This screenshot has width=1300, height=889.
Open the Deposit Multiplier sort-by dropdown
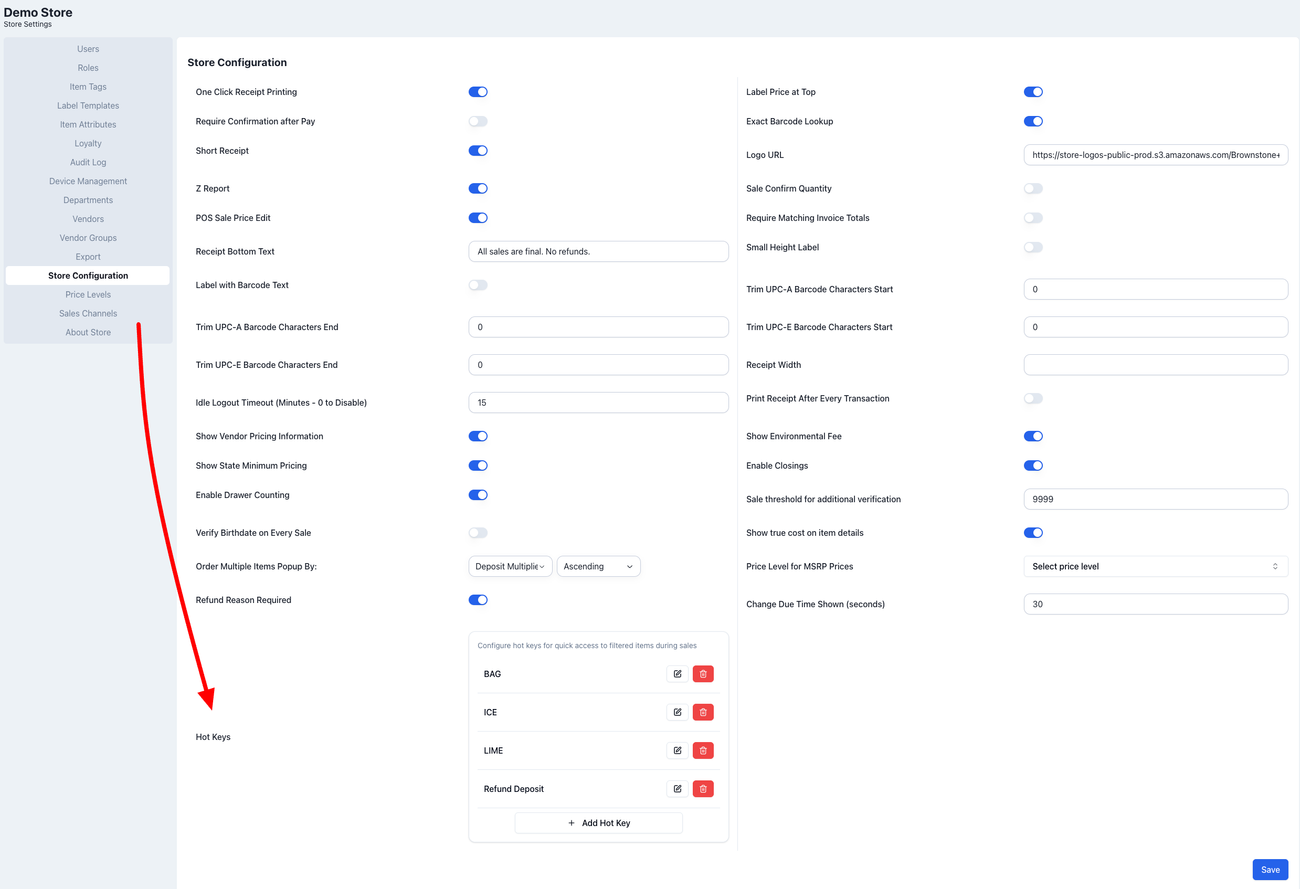(x=510, y=567)
